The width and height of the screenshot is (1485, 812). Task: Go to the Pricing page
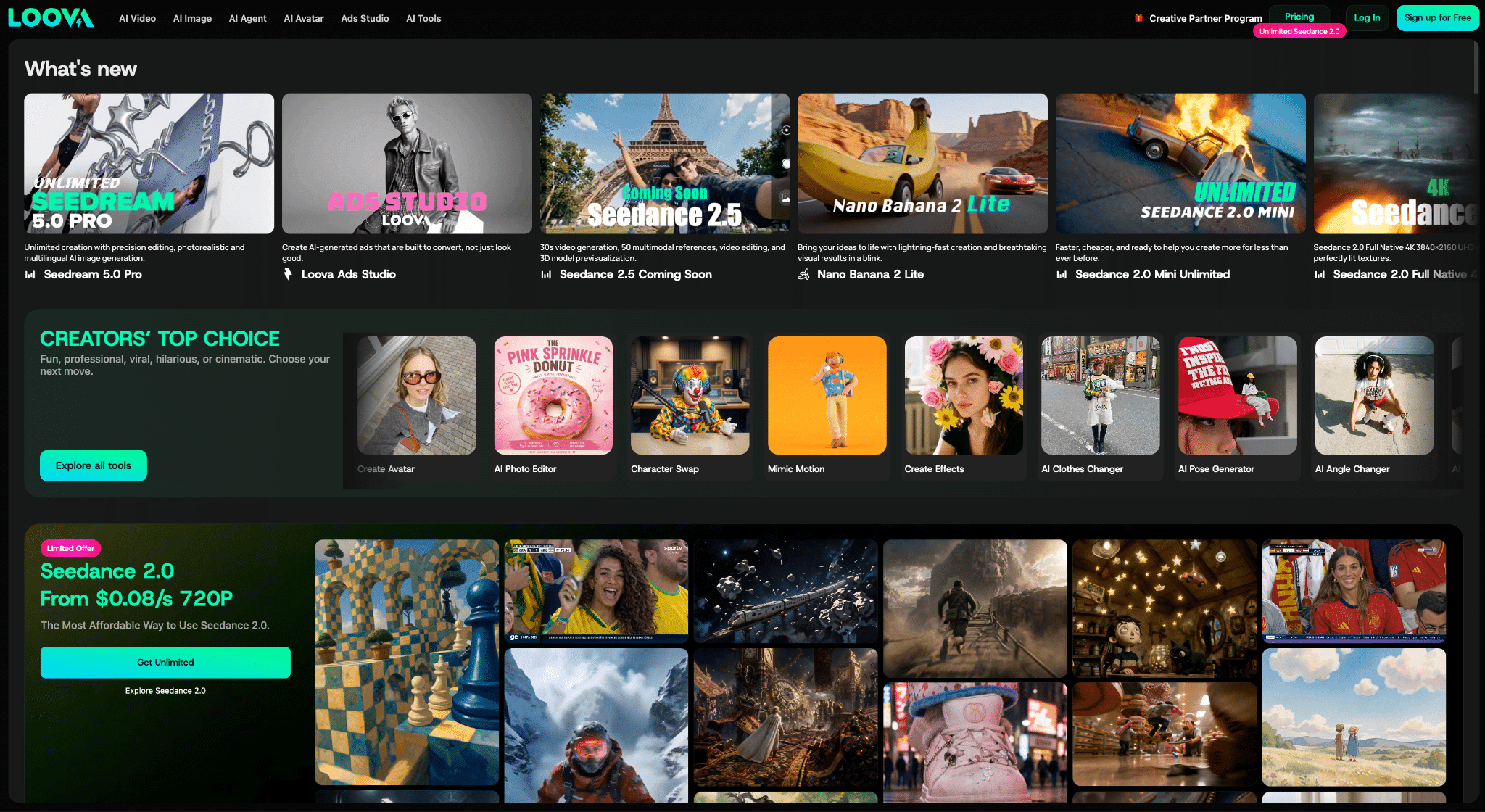click(1299, 17)
